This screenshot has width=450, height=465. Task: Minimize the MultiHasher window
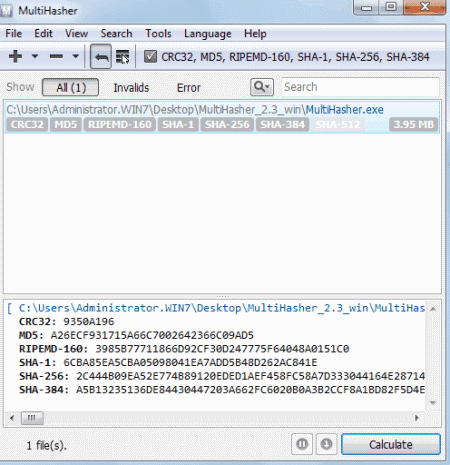[366, 8]
